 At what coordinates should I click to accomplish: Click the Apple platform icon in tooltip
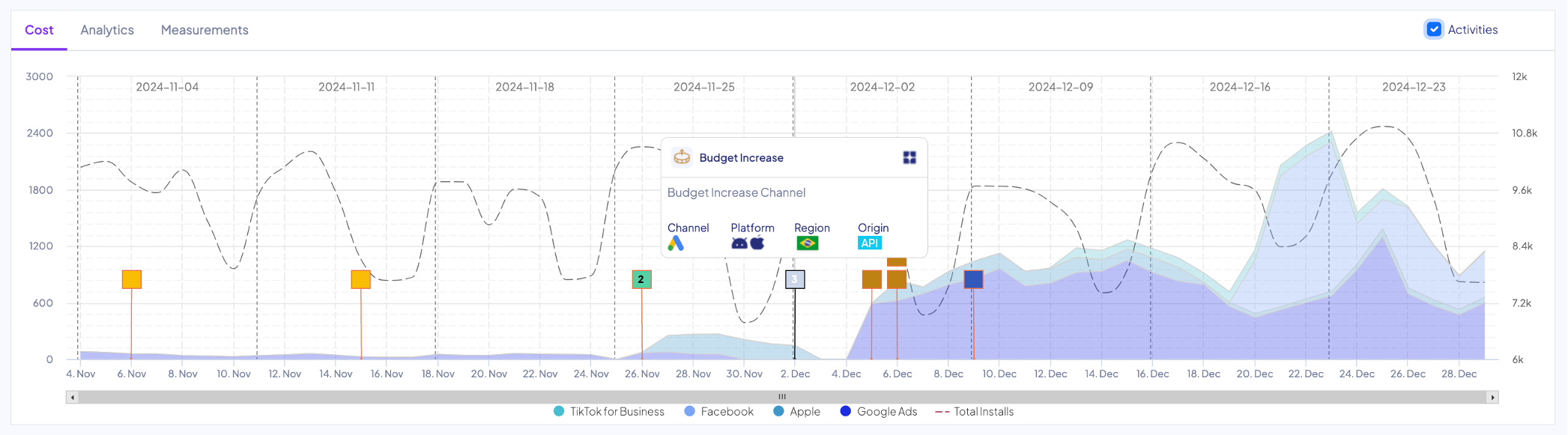pos(757,243)
